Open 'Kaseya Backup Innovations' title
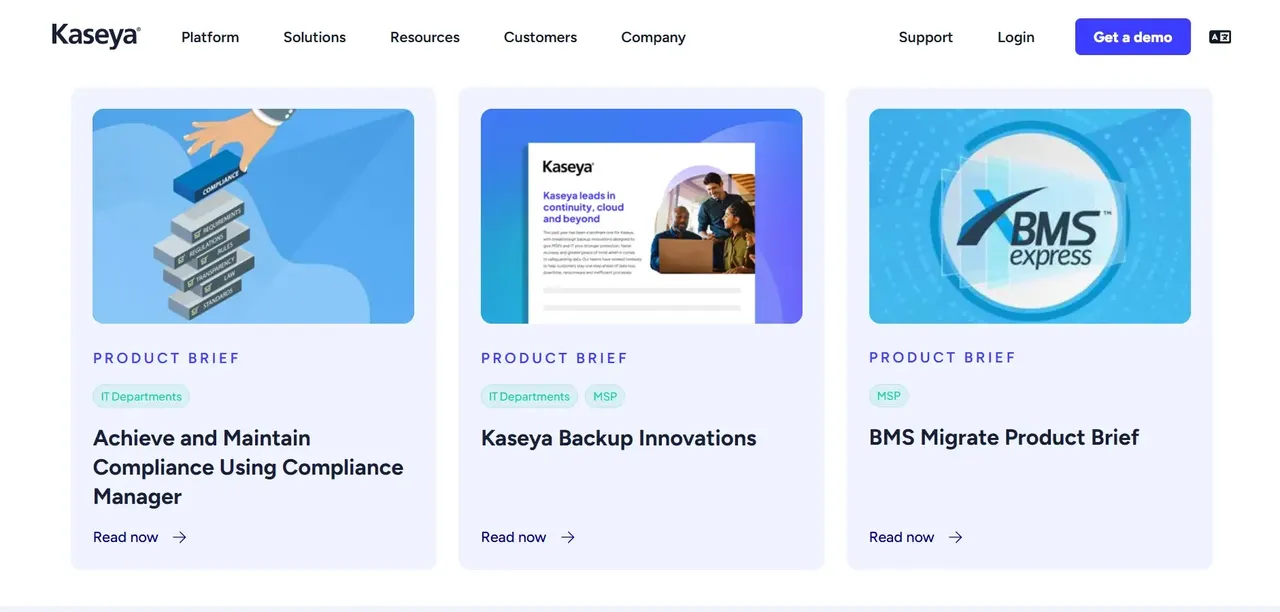Viewport: 1280px width, 612px height. pyautogui.click(x=618, y=438)
